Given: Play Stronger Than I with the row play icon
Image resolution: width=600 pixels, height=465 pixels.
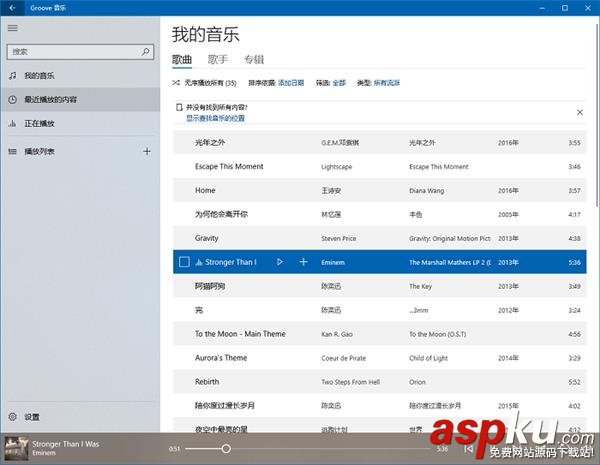Looking at the screenshot, I should 280,262.
